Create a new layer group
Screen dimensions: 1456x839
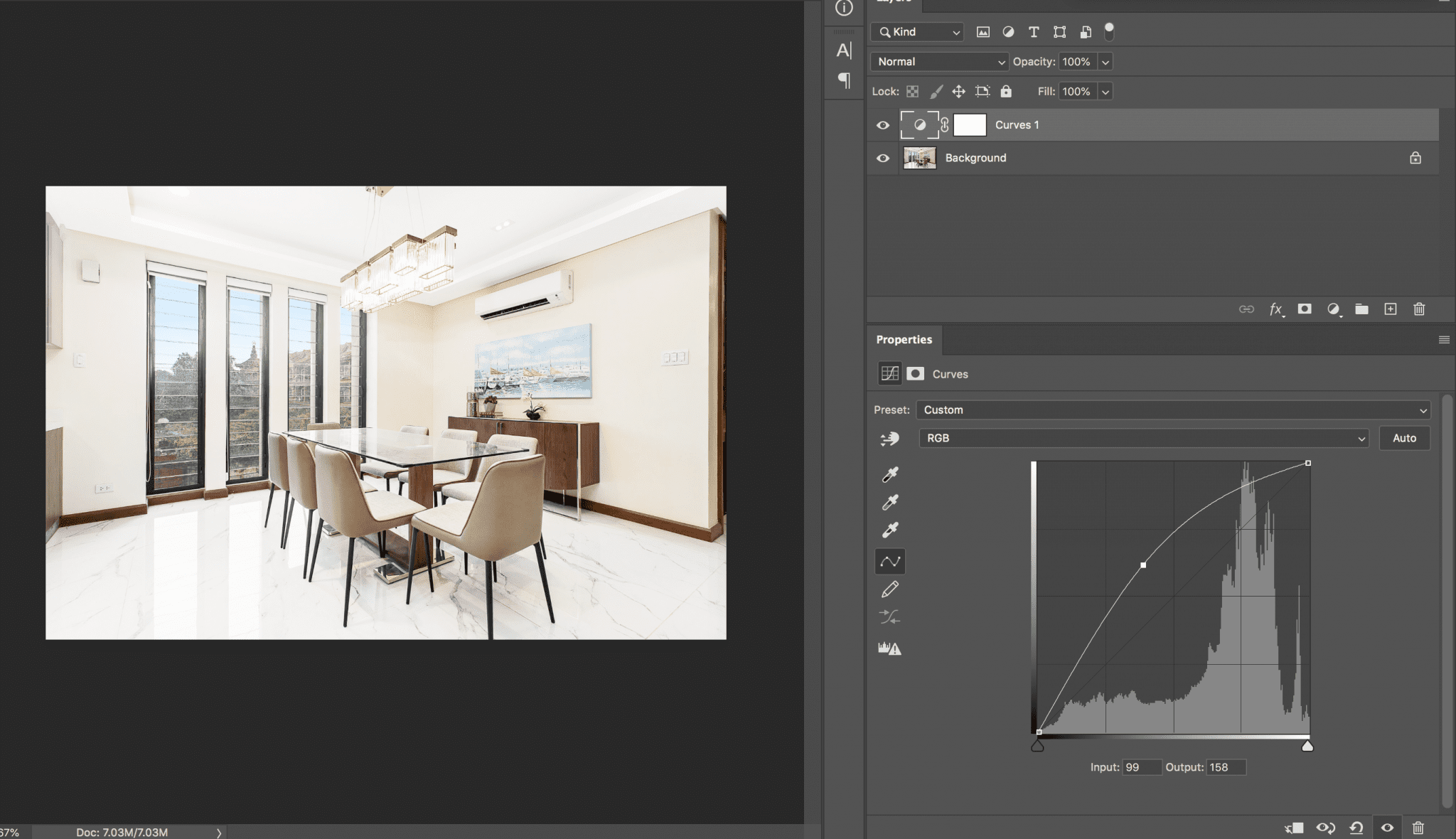[x=1361, y=309]
